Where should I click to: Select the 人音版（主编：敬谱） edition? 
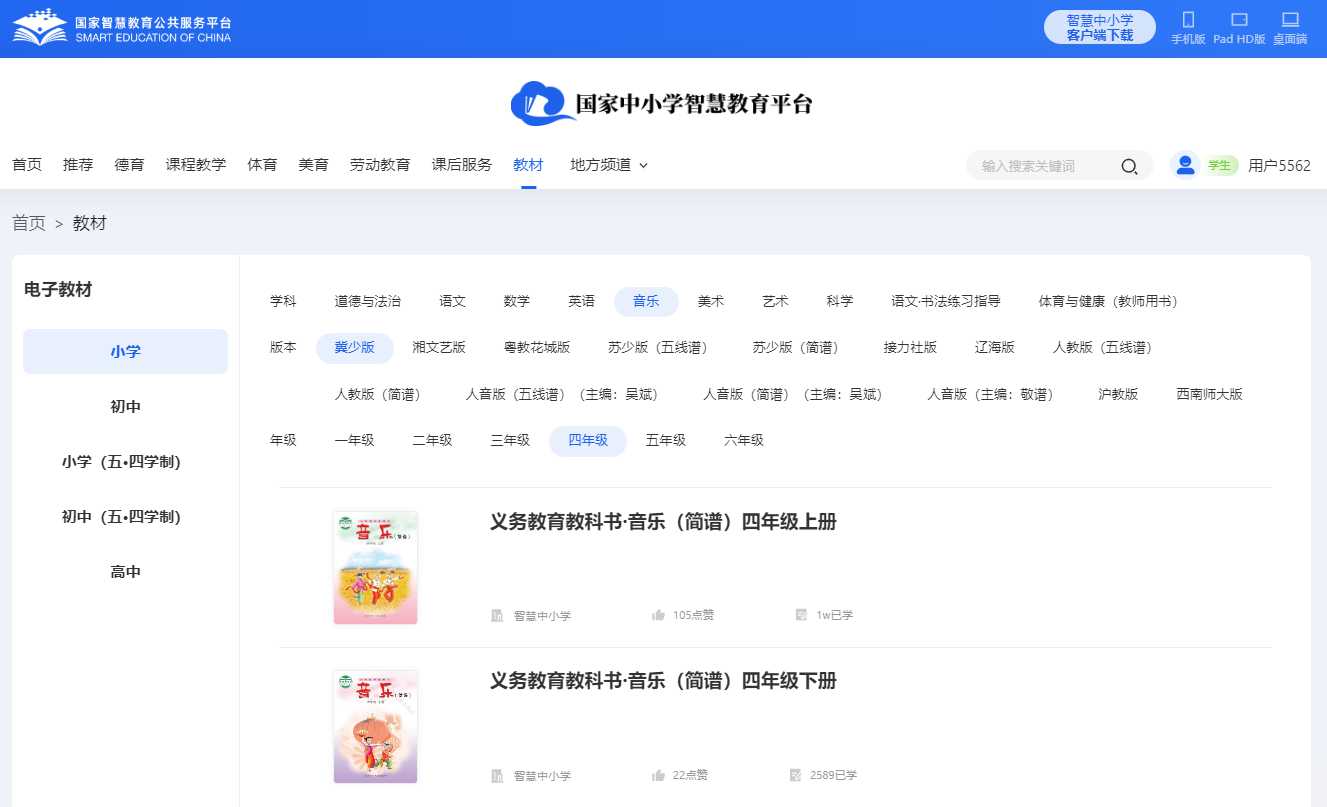993,394
